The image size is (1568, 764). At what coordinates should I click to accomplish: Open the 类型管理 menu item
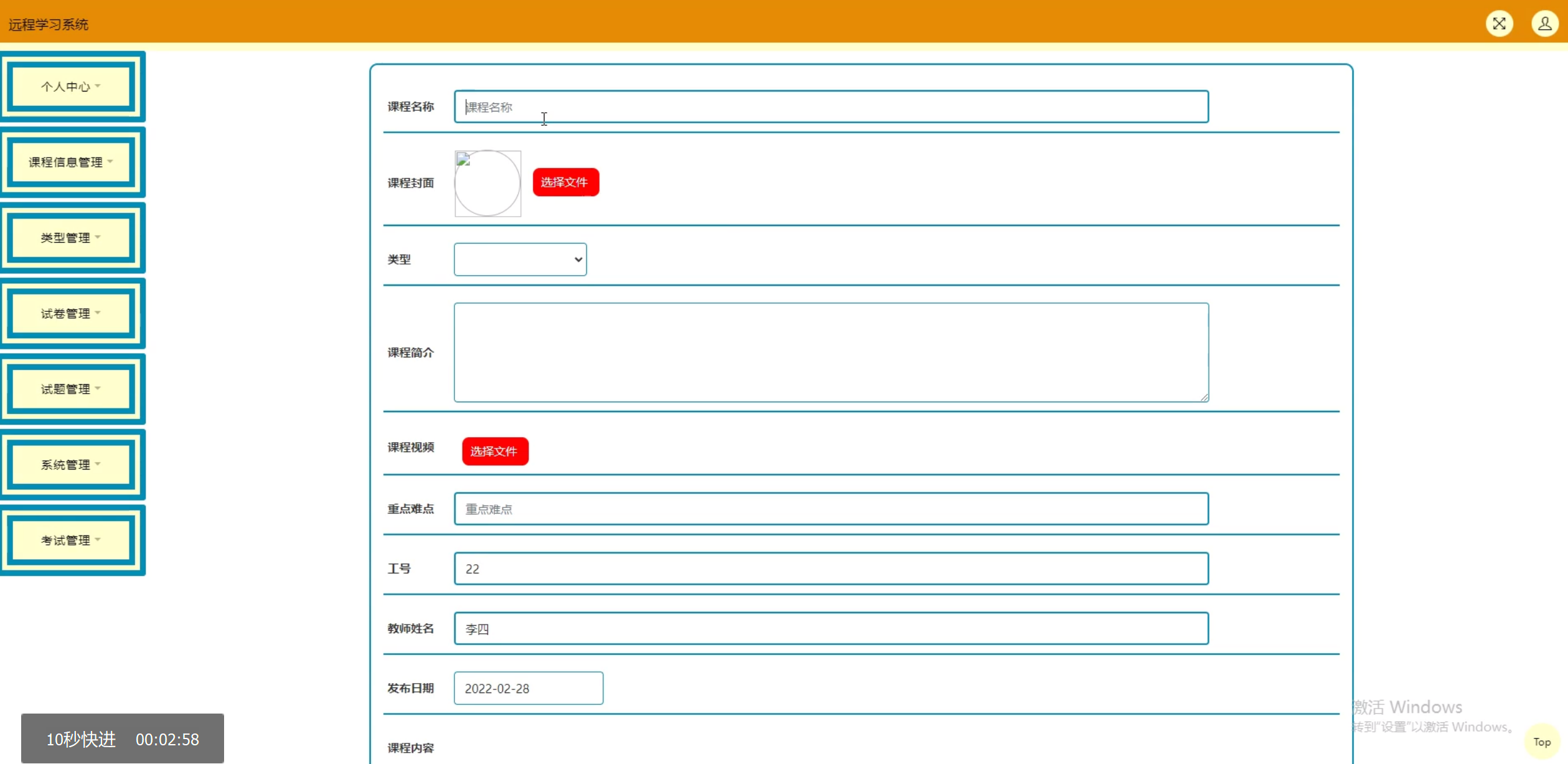point(72,238)
